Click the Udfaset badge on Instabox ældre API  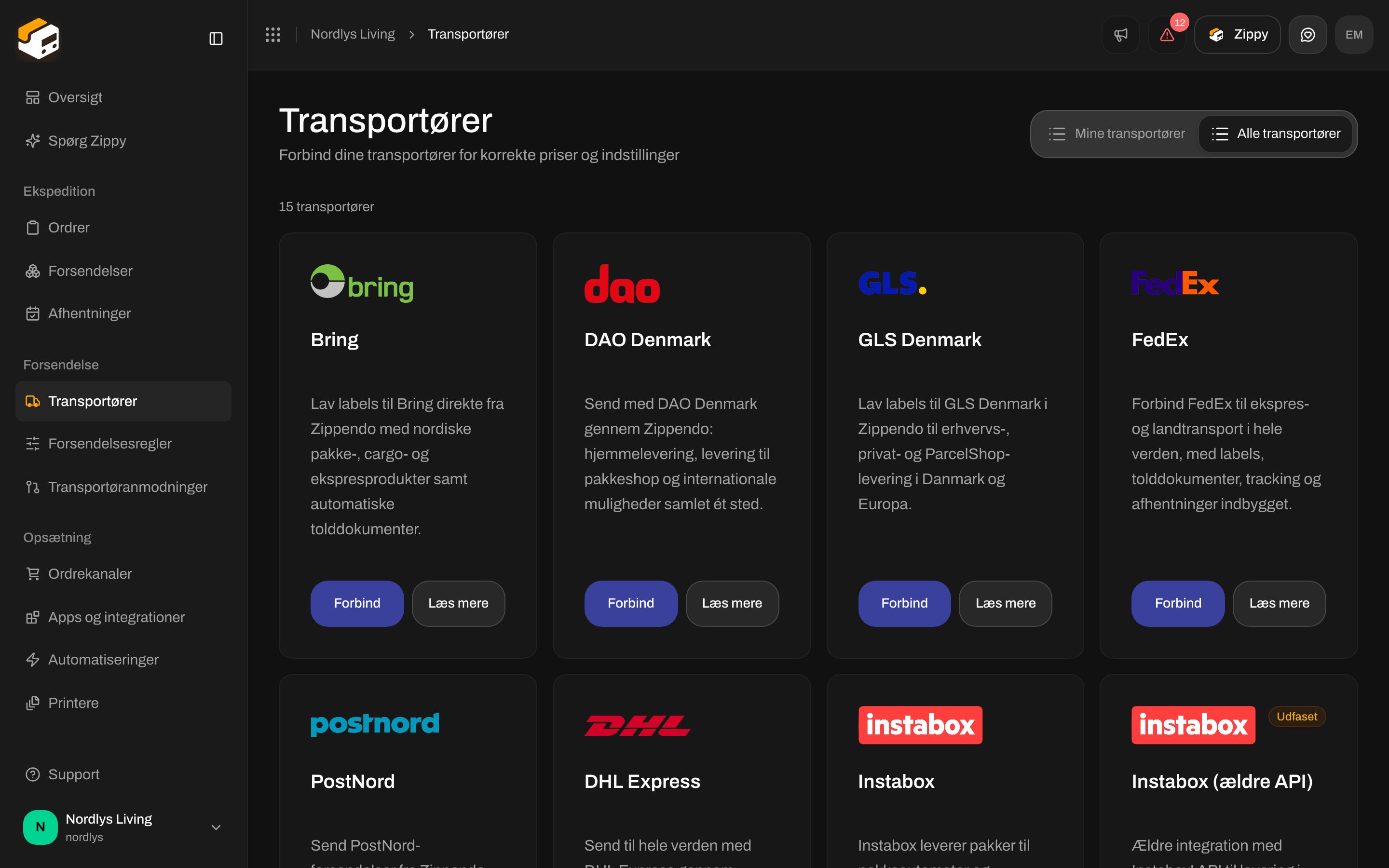point(1296,717)
